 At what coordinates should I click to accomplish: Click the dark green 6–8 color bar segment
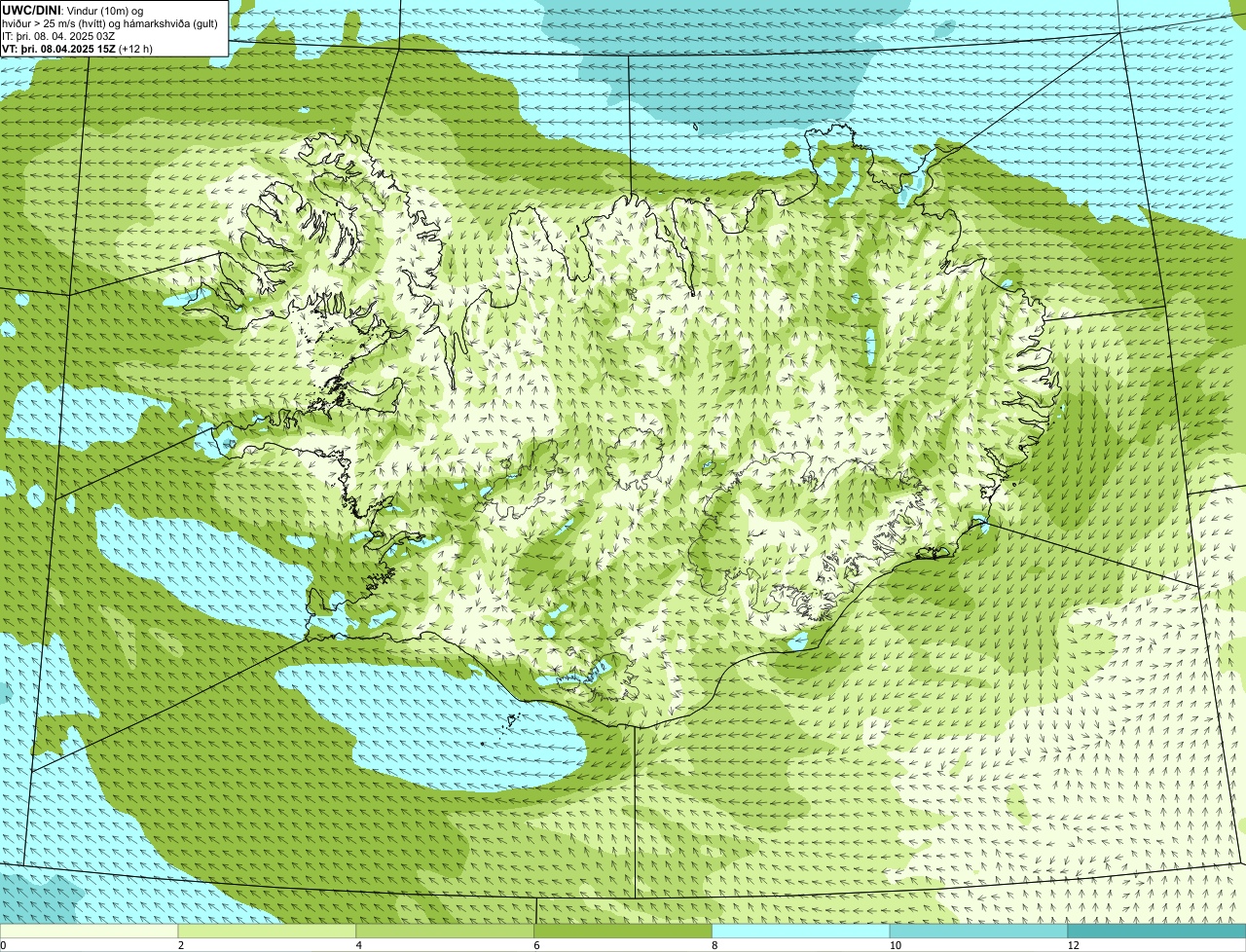(x=624, y=932)
